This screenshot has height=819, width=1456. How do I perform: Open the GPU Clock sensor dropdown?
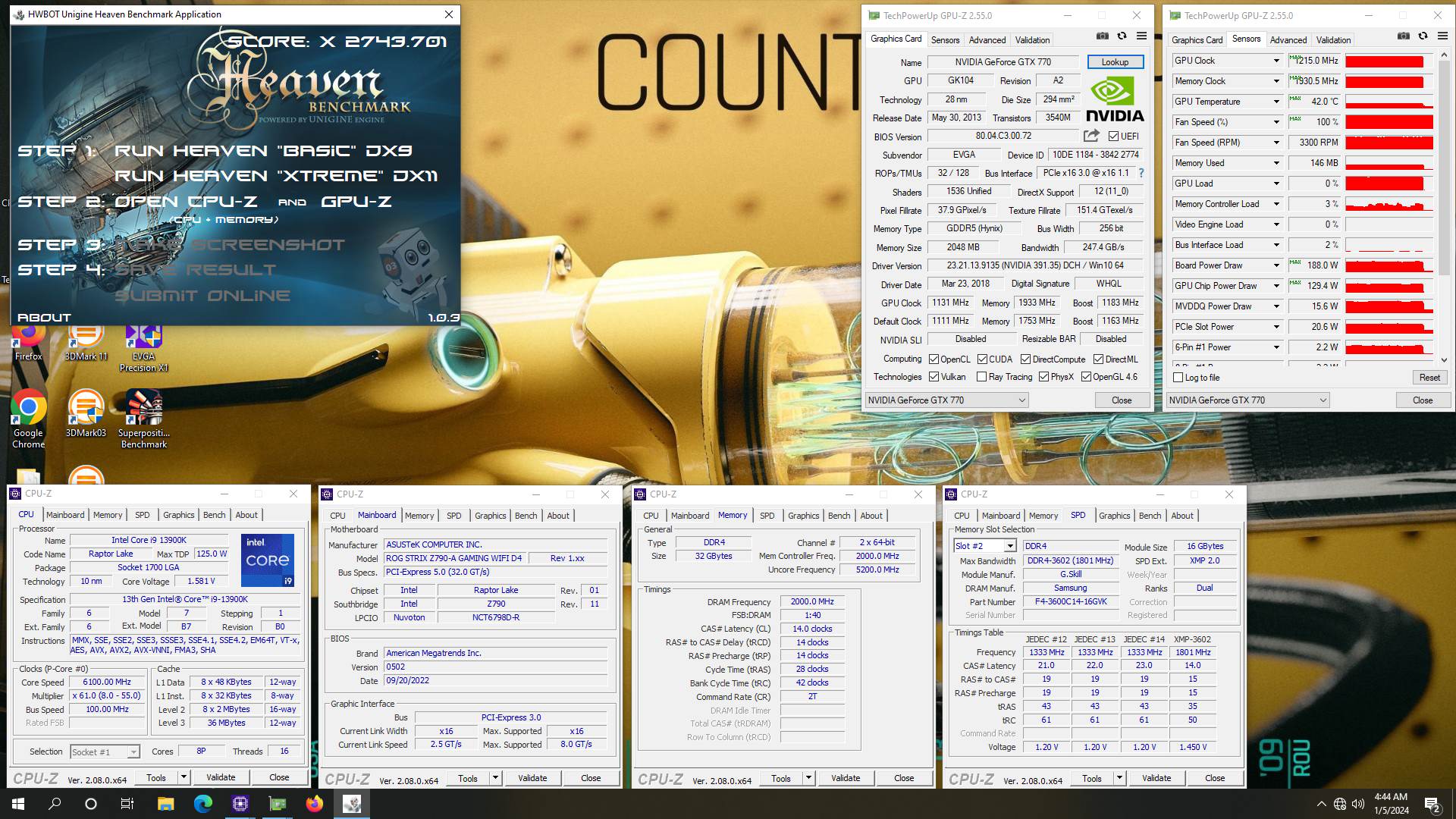tap(1276, 61)
